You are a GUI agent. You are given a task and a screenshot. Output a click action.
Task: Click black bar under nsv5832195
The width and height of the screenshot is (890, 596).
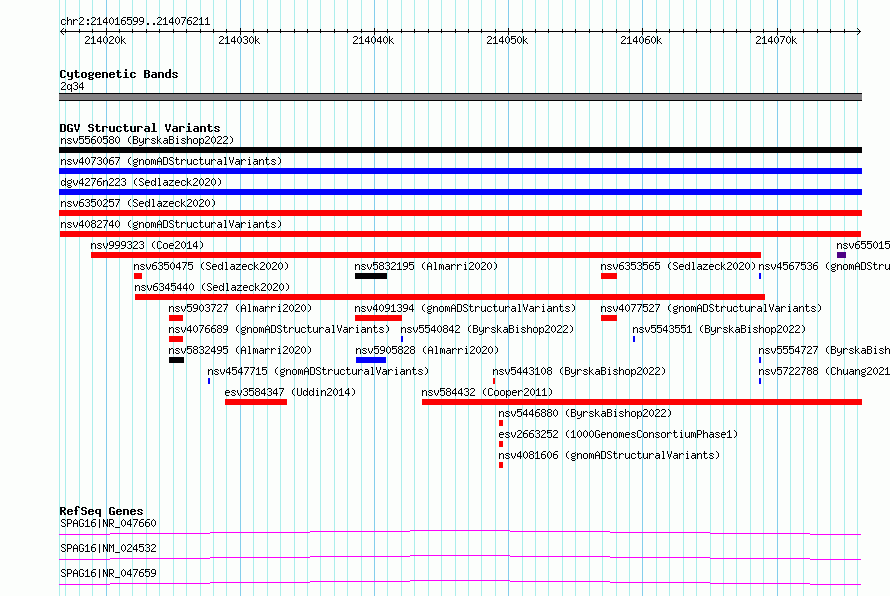[371, 276]
